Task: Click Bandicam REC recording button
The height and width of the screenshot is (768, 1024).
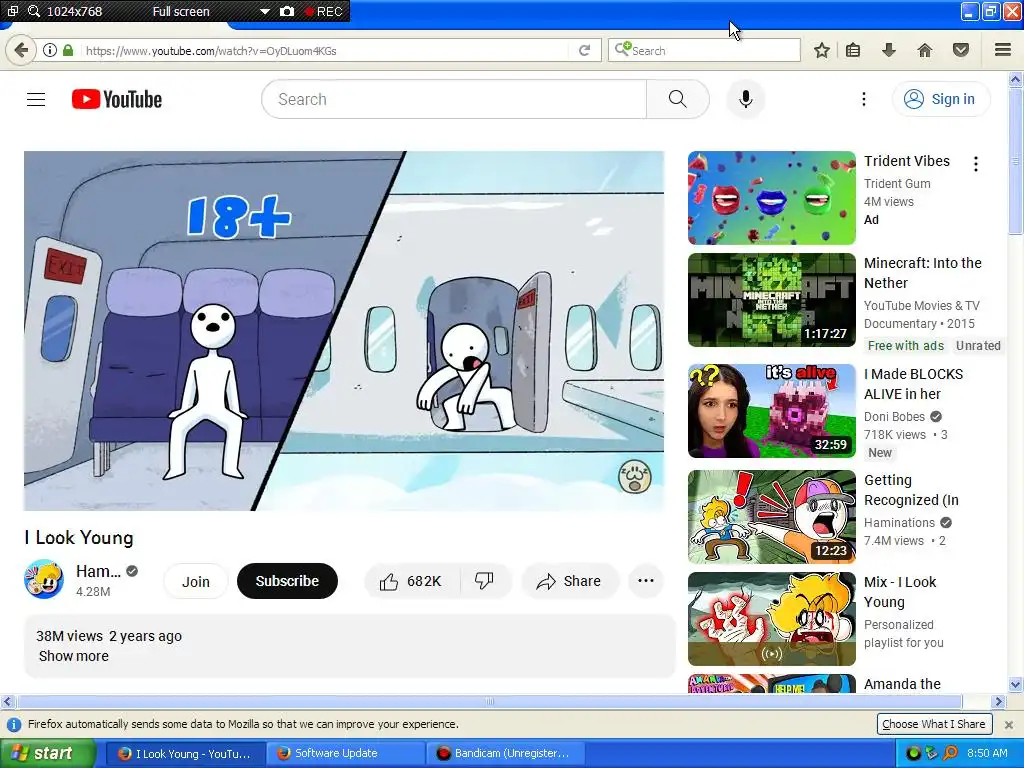Action: point(324,11)
